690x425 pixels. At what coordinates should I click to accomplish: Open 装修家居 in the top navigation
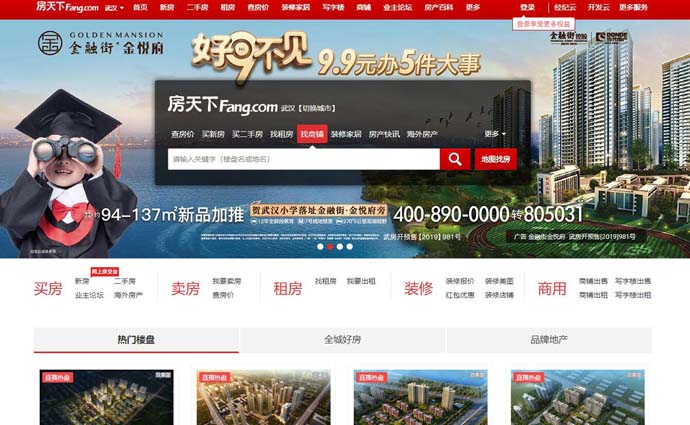[x=295, y=7]
